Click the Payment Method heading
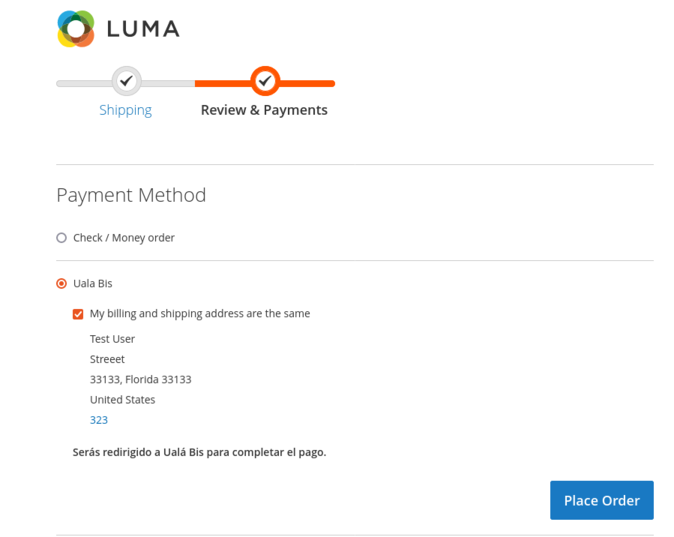674x537 pixels. pyautogui.click(x=131, y=195)
